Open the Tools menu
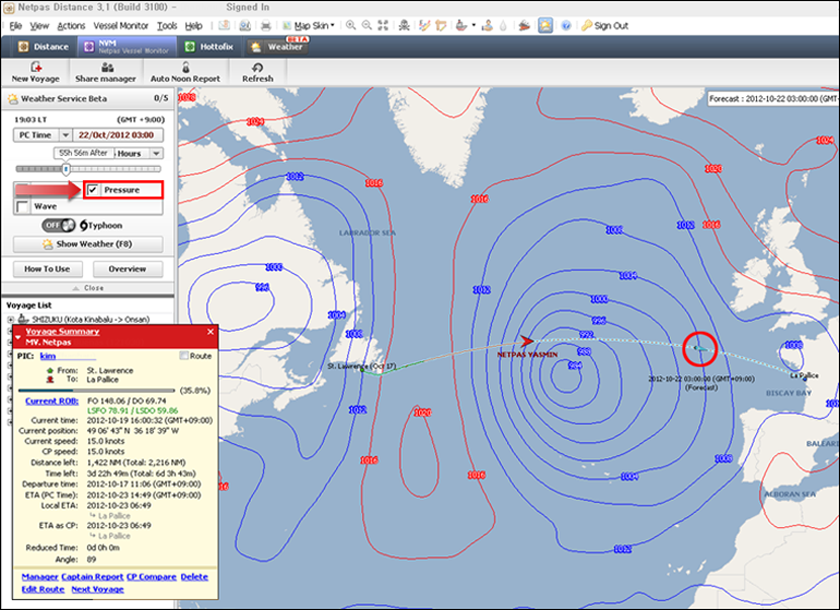Screen dimensions: 840x610 click(167, 26)
